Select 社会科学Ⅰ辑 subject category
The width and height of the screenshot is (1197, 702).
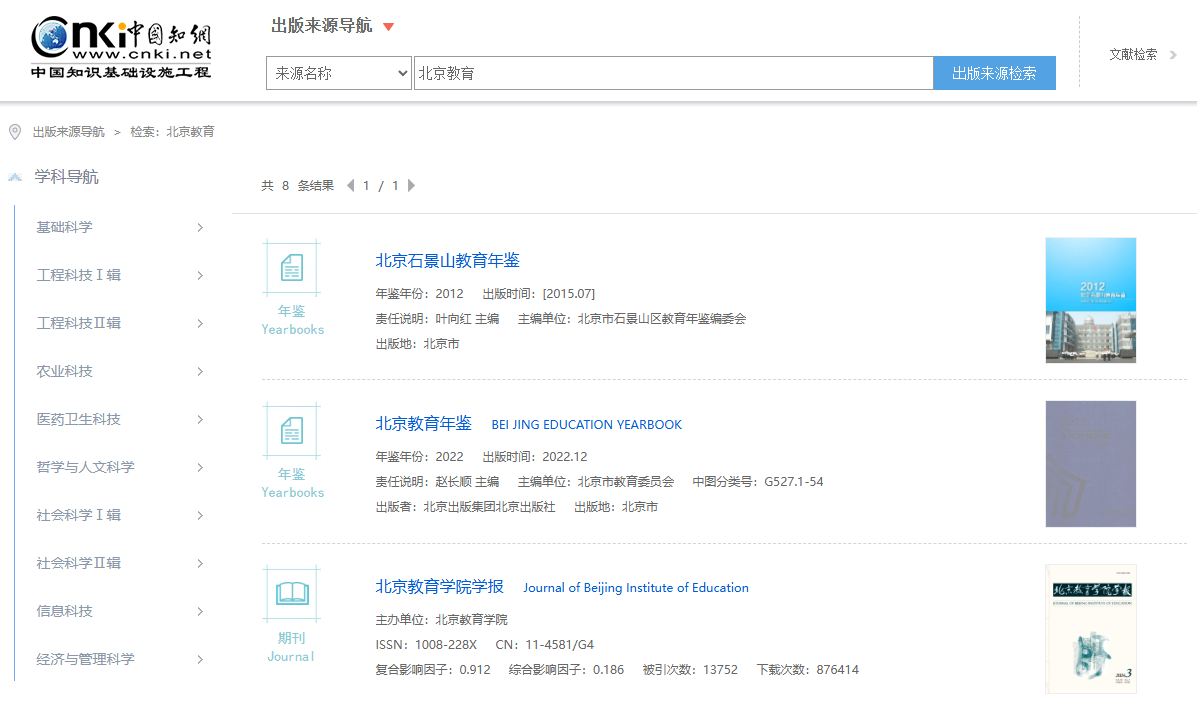pyautogui.click(x=79, y=515)
